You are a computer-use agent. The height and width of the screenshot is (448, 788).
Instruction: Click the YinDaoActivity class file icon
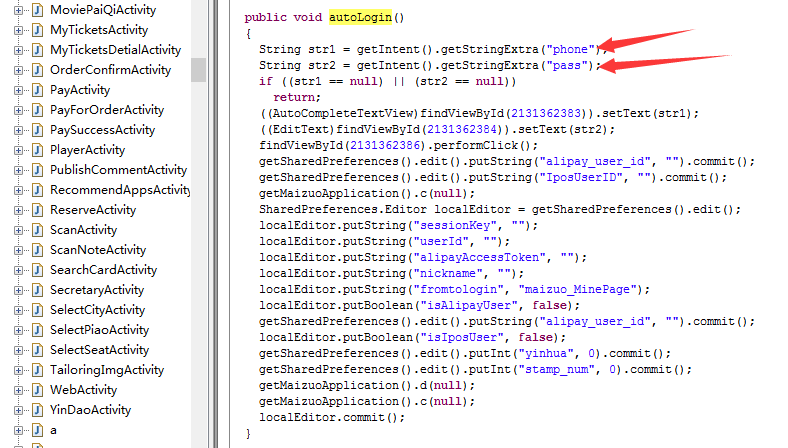pos(38,410)
